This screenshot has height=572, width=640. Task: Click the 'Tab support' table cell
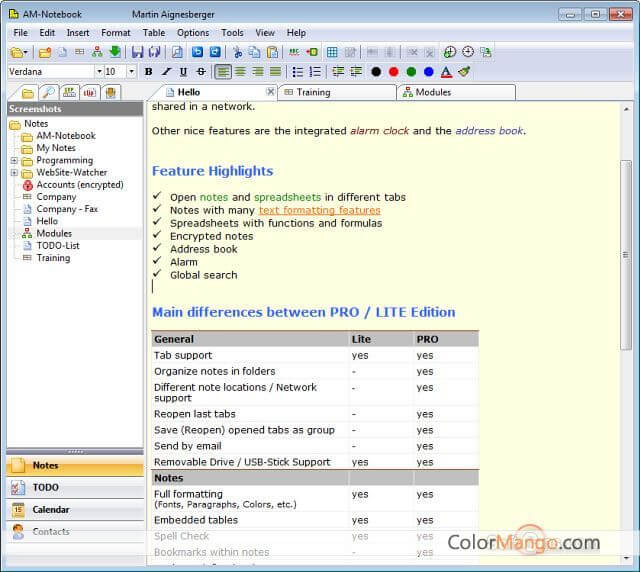coord(250,355)
